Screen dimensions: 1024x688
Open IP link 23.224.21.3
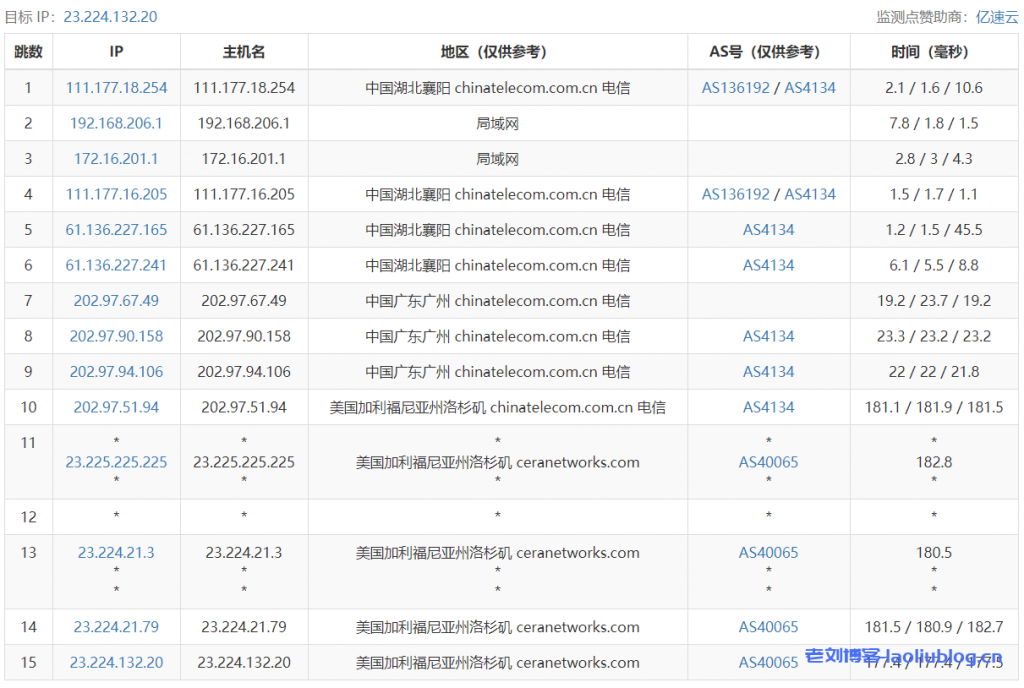[x=116, y=553]
